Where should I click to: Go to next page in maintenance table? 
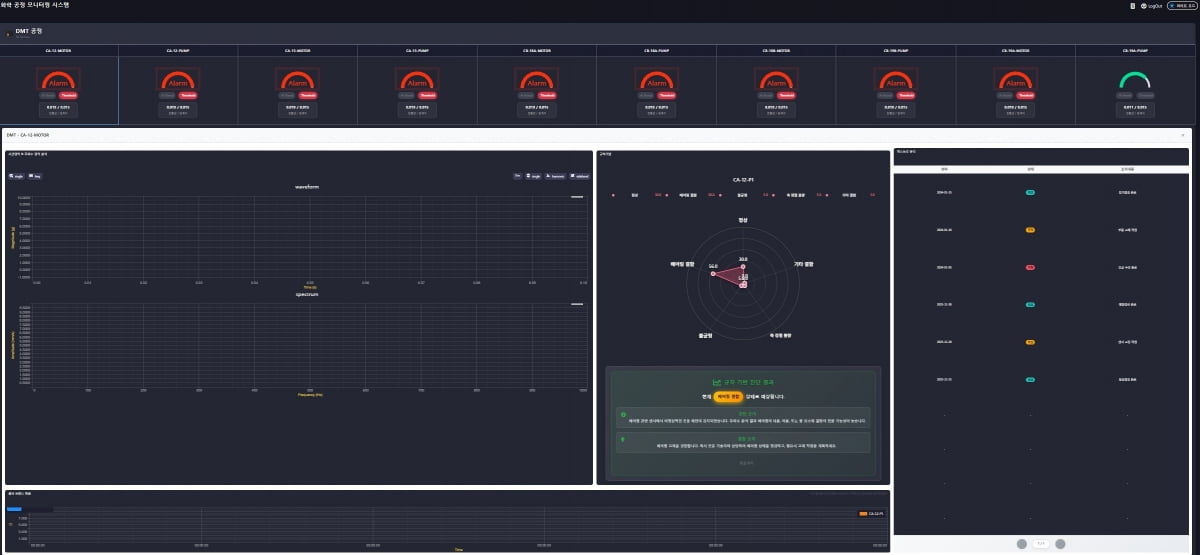[1060, 544]
